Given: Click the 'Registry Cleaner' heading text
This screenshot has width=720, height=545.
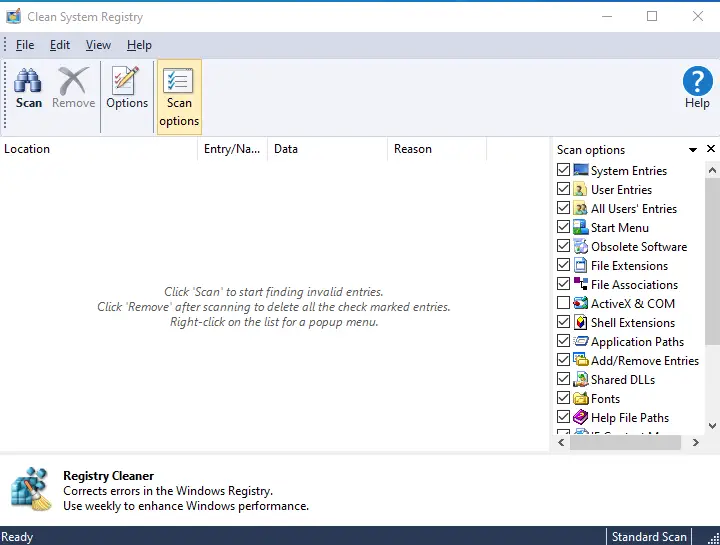Looking at the screenshot, I should coord(108,476).
